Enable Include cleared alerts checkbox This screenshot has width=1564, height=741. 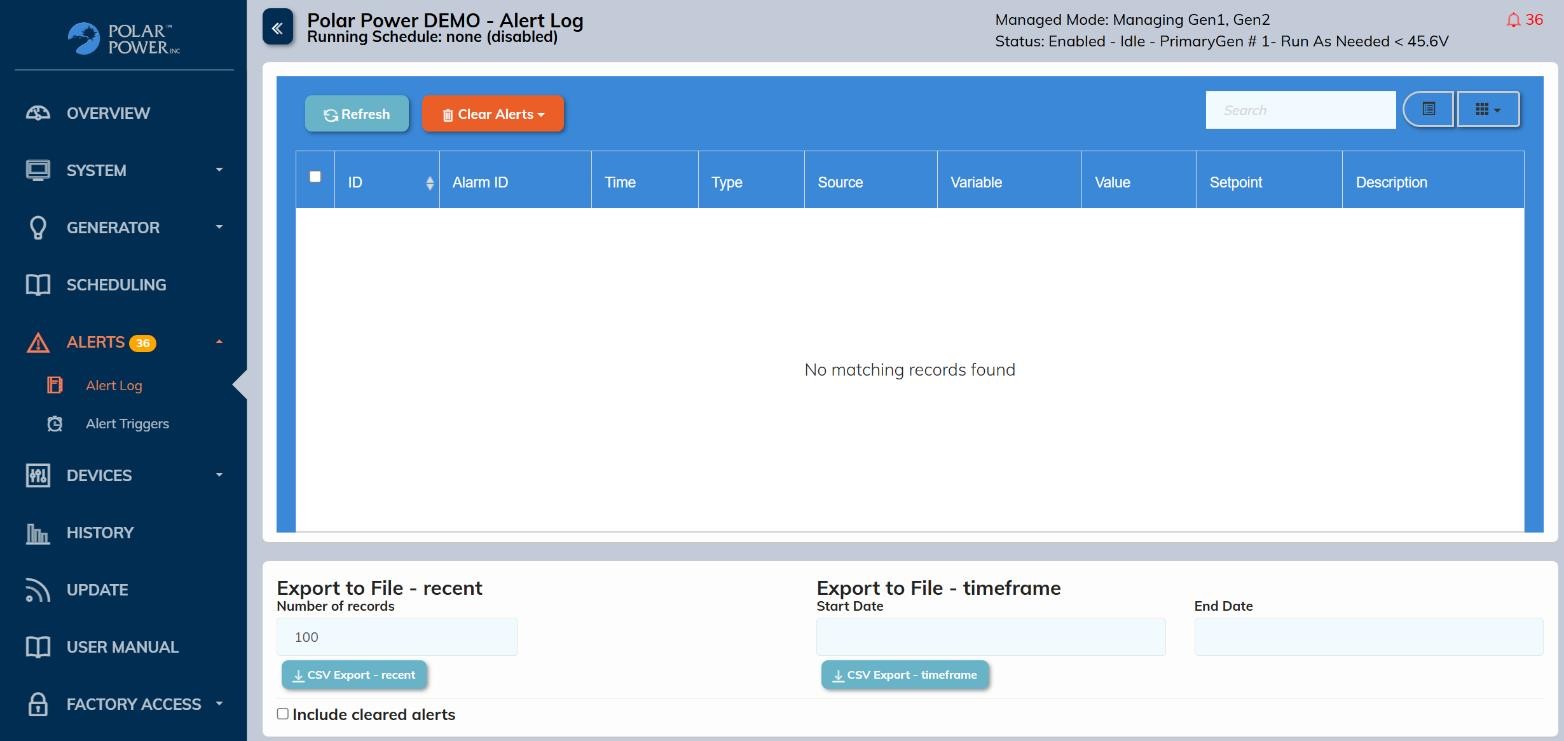click(x=283, y=714)
